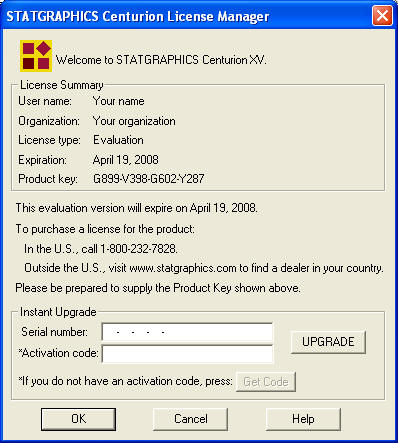Click the STATGRAPHICS logo icon

(36, 56)
